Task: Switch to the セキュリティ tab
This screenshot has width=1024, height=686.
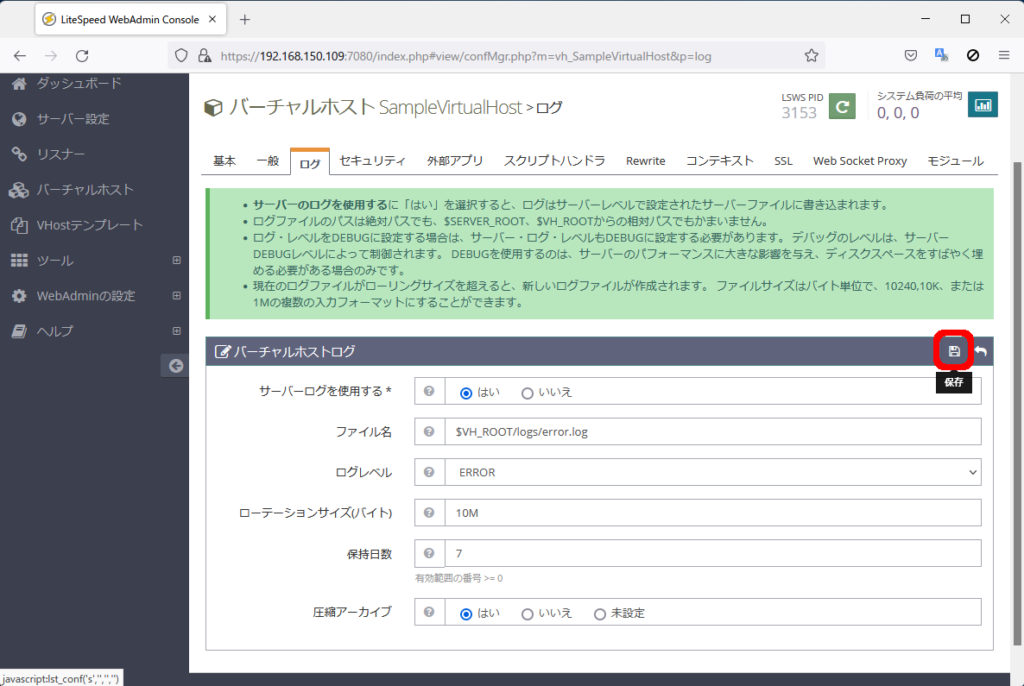Action: 372,161
